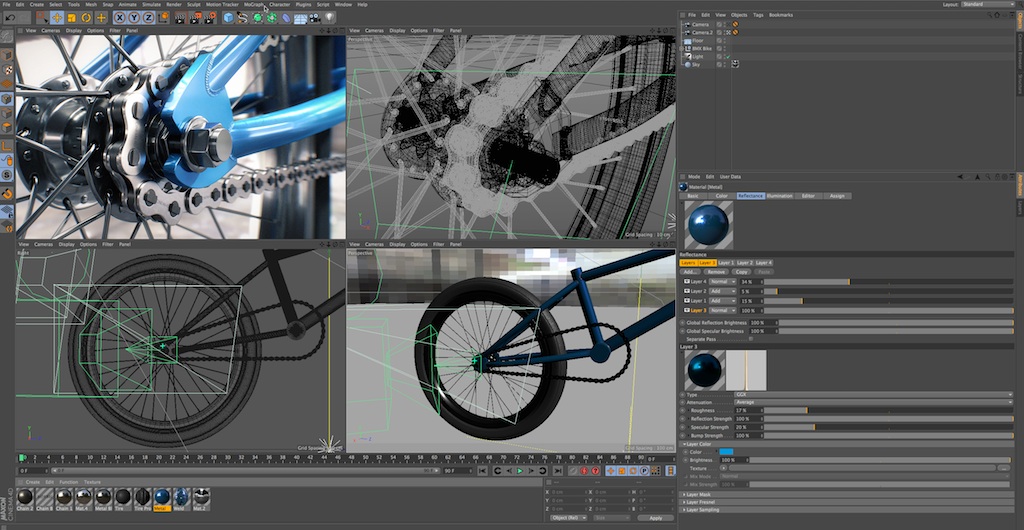Select the Tire material thumbnail

pyautogui.click(x=123, y=499)
